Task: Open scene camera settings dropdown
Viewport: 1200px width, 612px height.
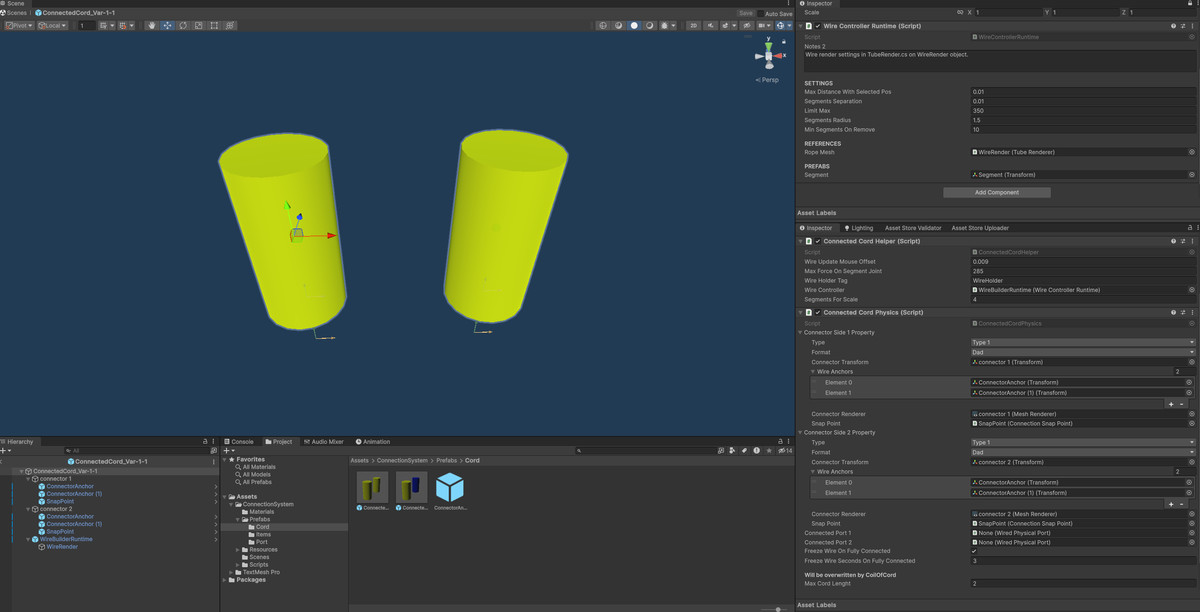Action: pyautogui.click(x=765, y=25)
